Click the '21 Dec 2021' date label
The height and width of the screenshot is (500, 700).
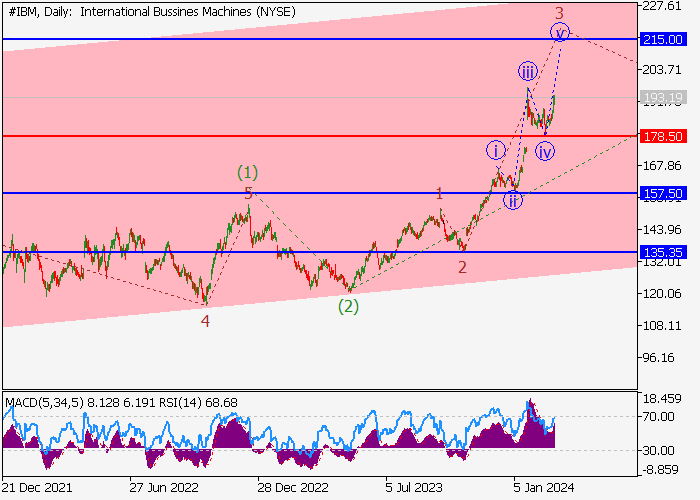coord(37,488)
